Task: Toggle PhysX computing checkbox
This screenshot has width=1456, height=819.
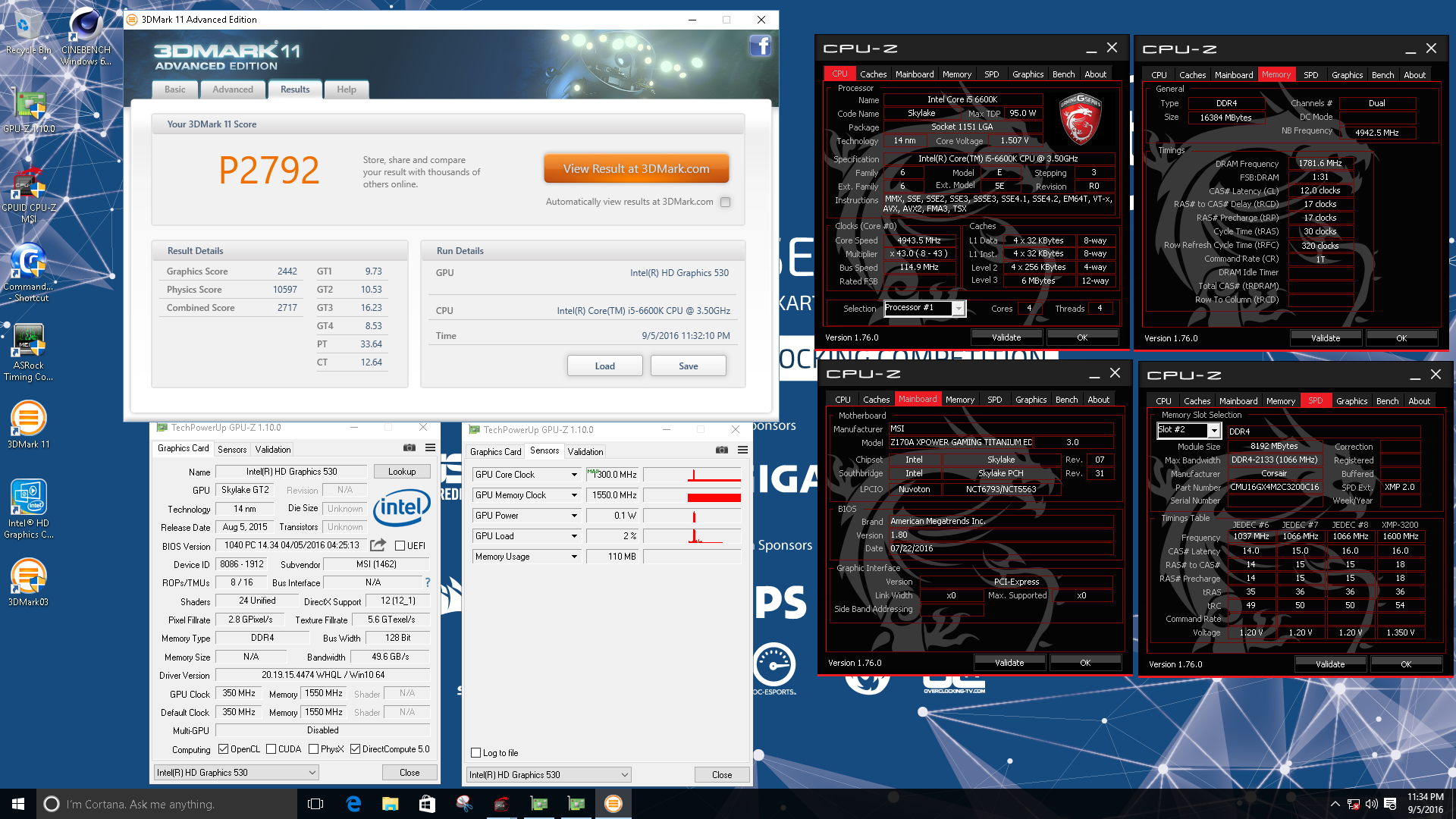Action: (313, 749)
